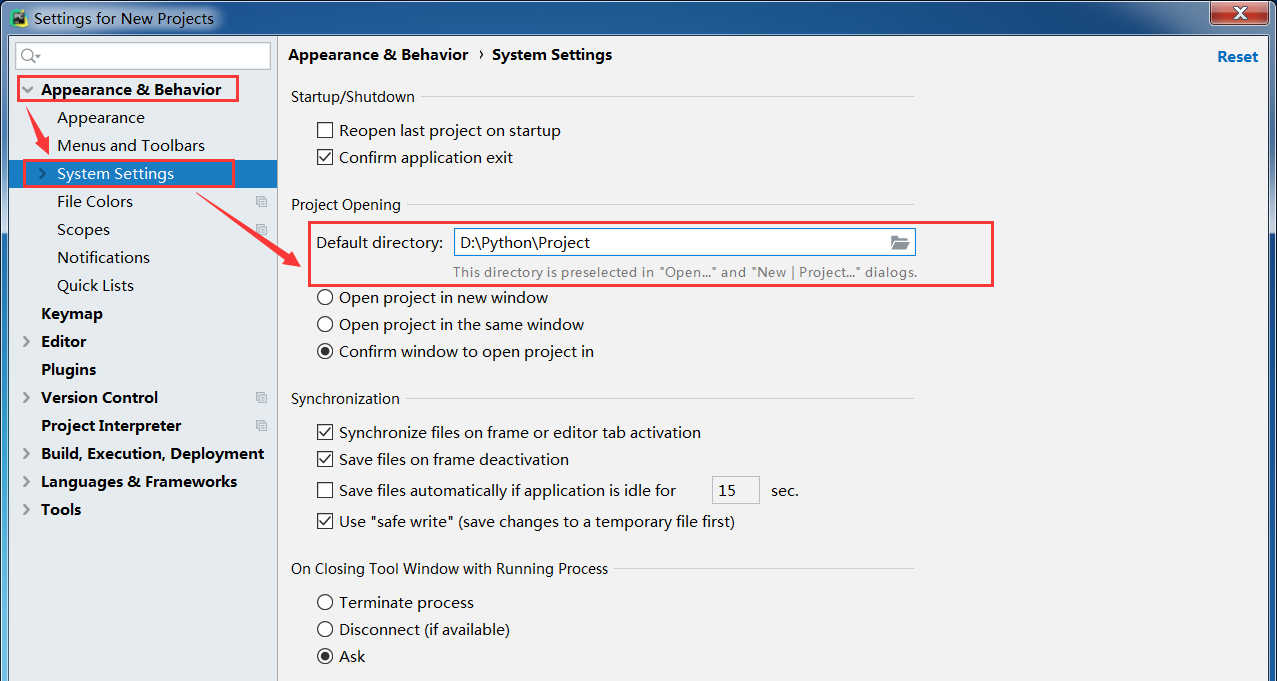Click the copy icon beside Project Interpreter
The width and height of the screenshot is (1277, 681).
tap(261, 426)
